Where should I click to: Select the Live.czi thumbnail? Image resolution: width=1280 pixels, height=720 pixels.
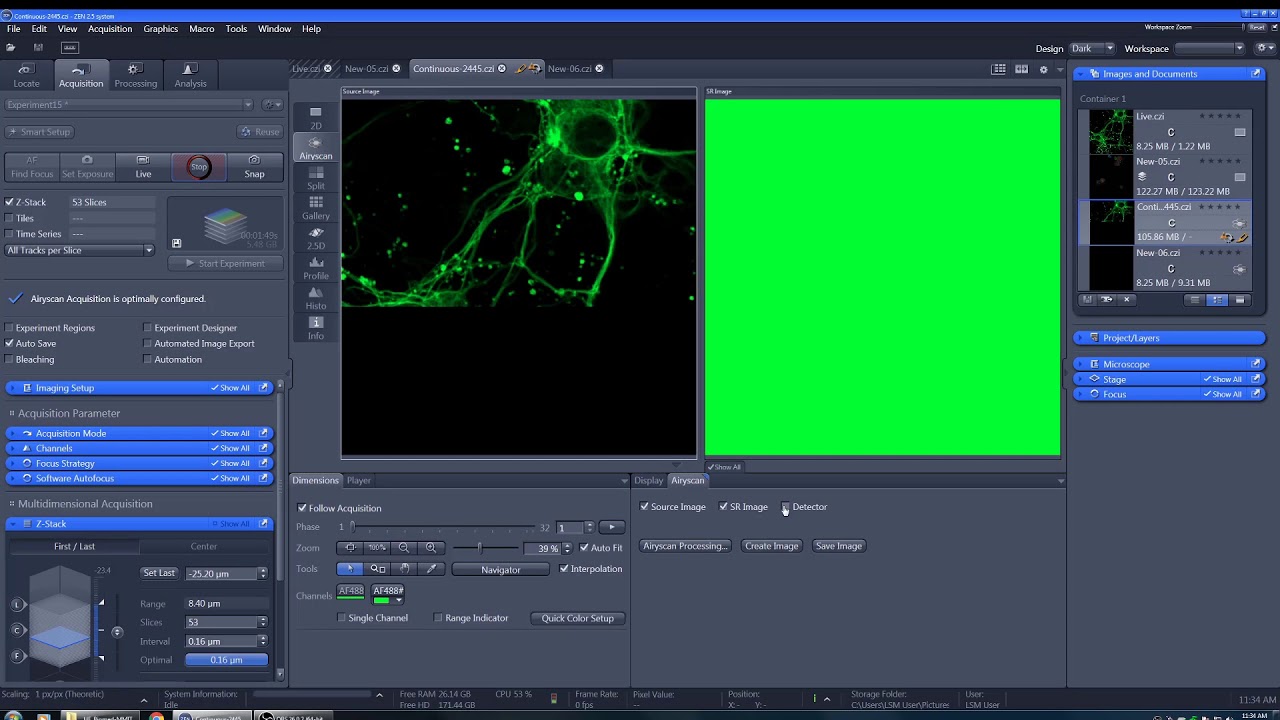click(1110, 131)
